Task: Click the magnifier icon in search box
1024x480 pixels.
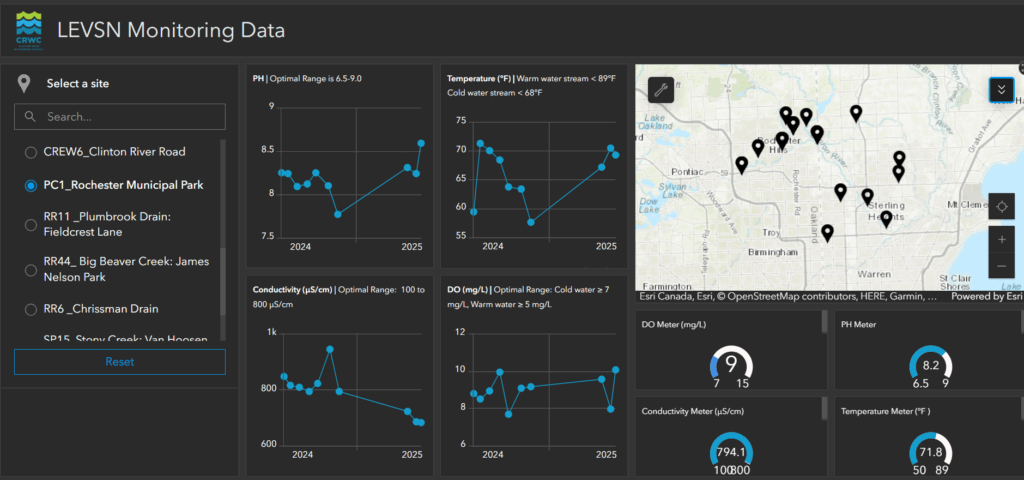Action: click(29, 116)
